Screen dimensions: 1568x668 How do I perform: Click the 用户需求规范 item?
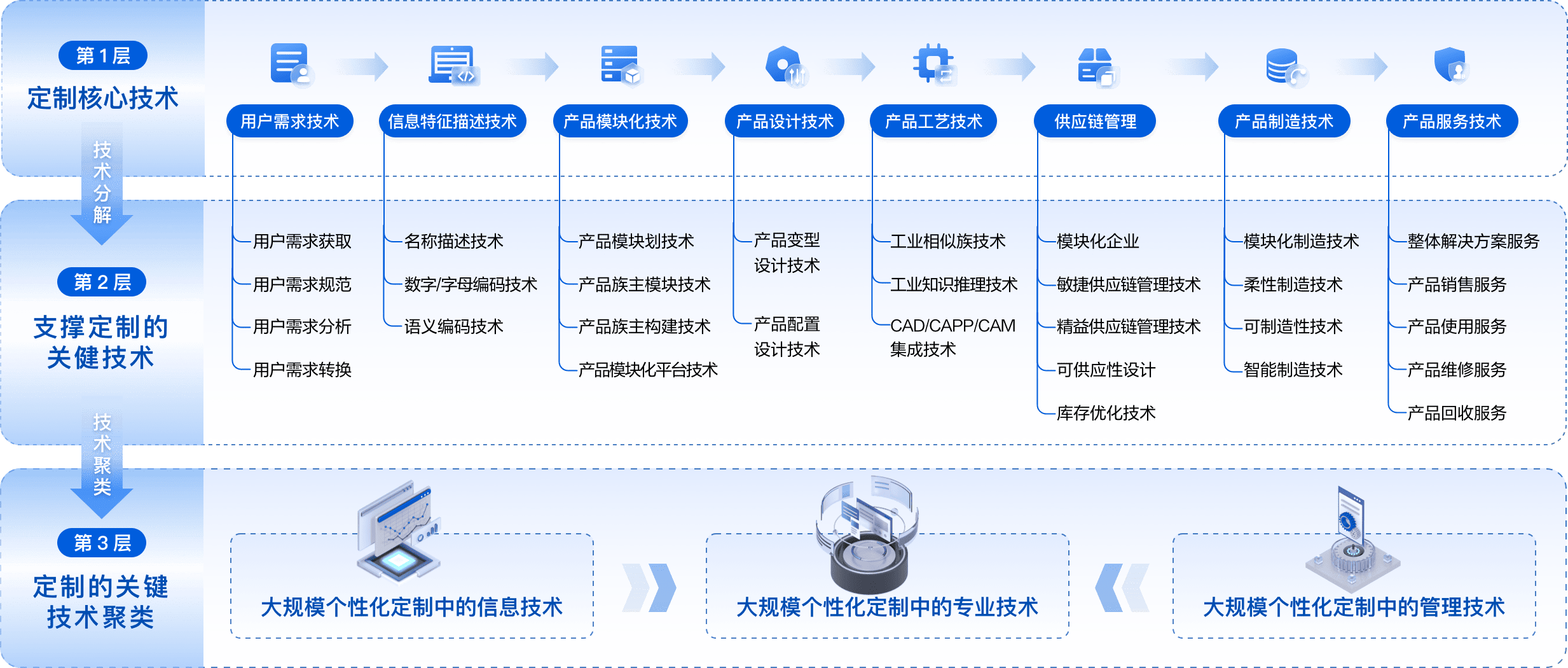(x=302, y=284)
